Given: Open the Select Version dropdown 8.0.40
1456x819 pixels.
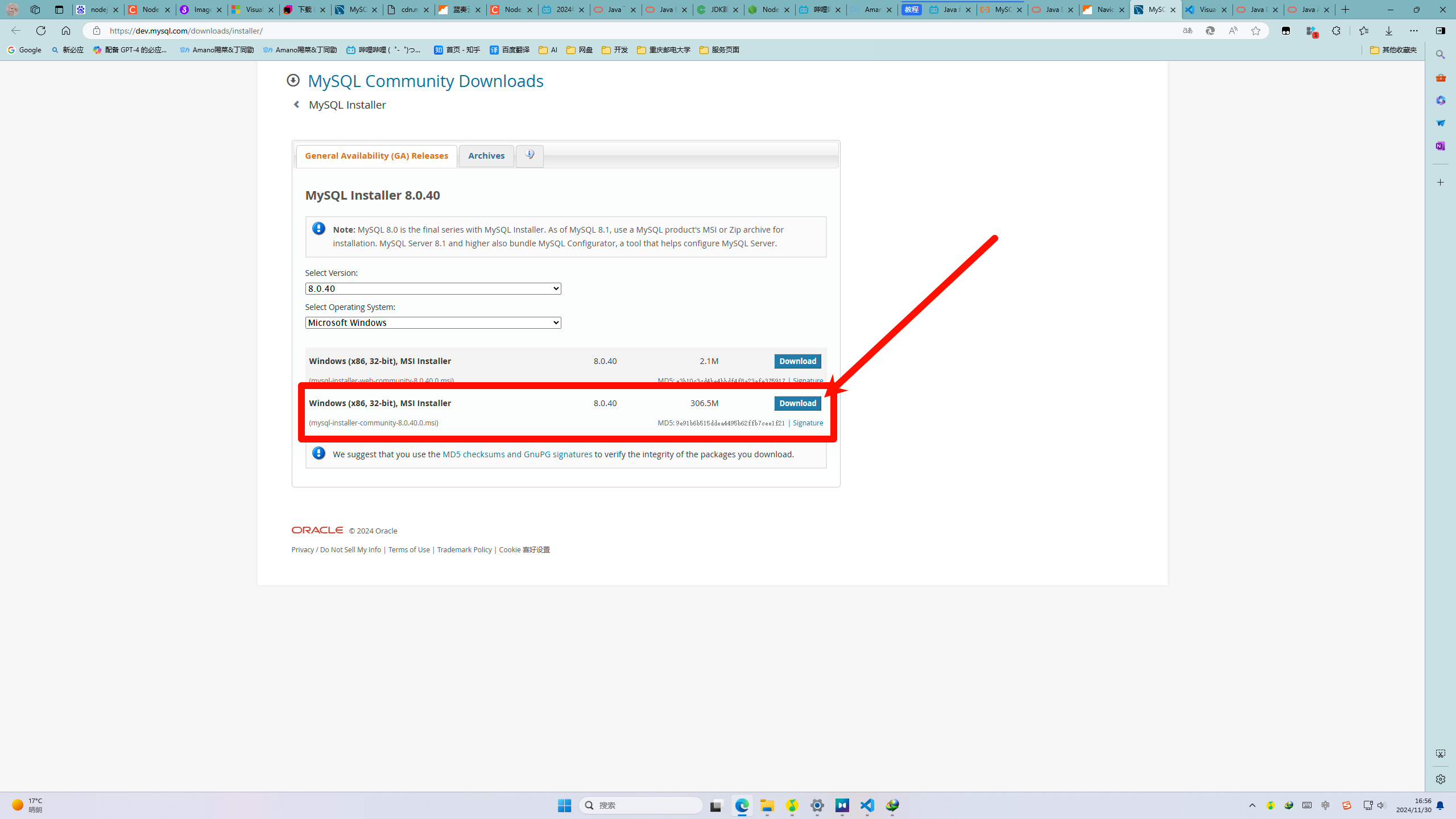Looking at the screenshot, I should 433,288.
